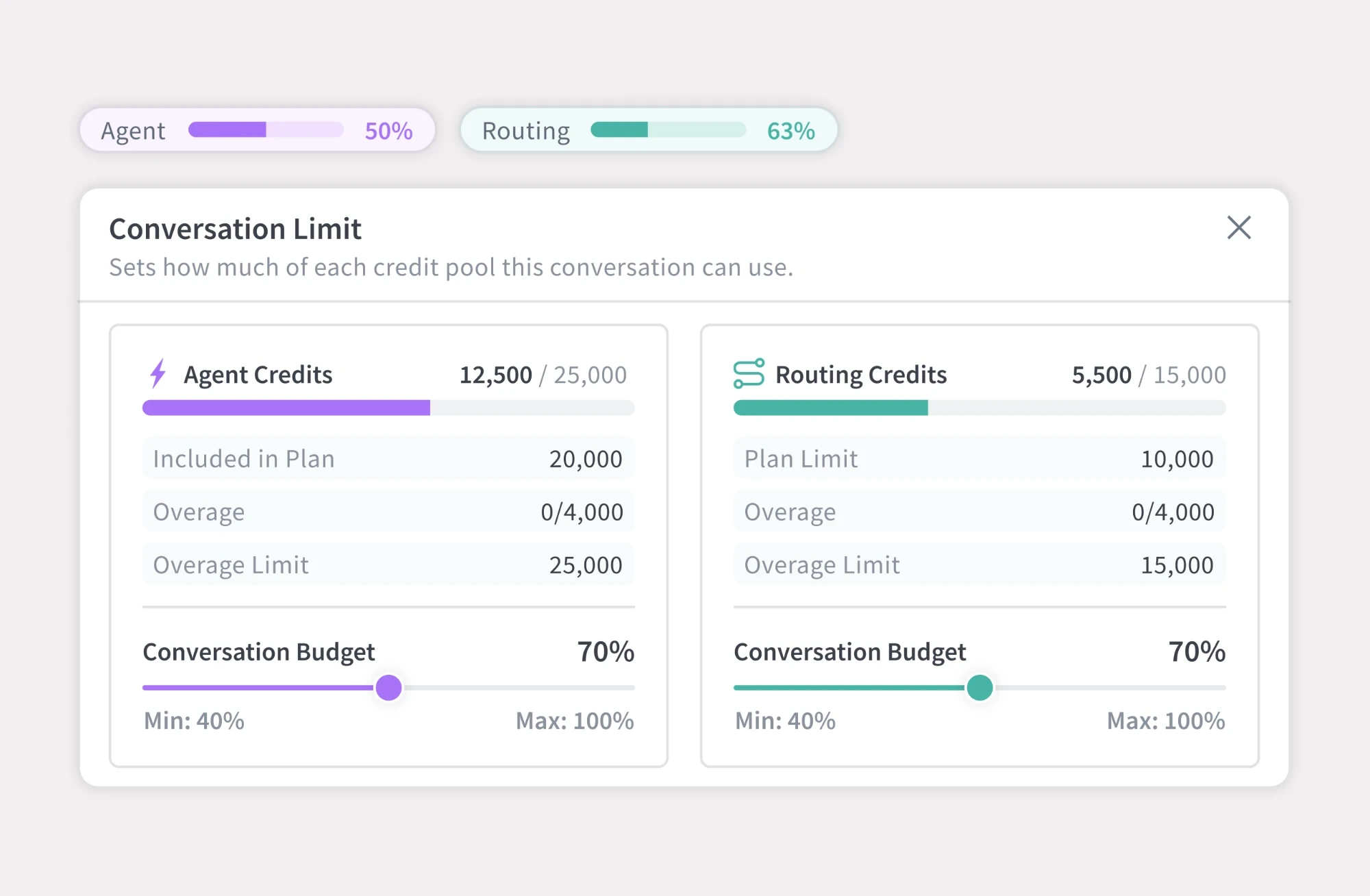Image resolution: width=1370 pixels, height=896 pixels.
Task: Close the Conversation Limit dialog
Action: click(x=1238, y=227)
